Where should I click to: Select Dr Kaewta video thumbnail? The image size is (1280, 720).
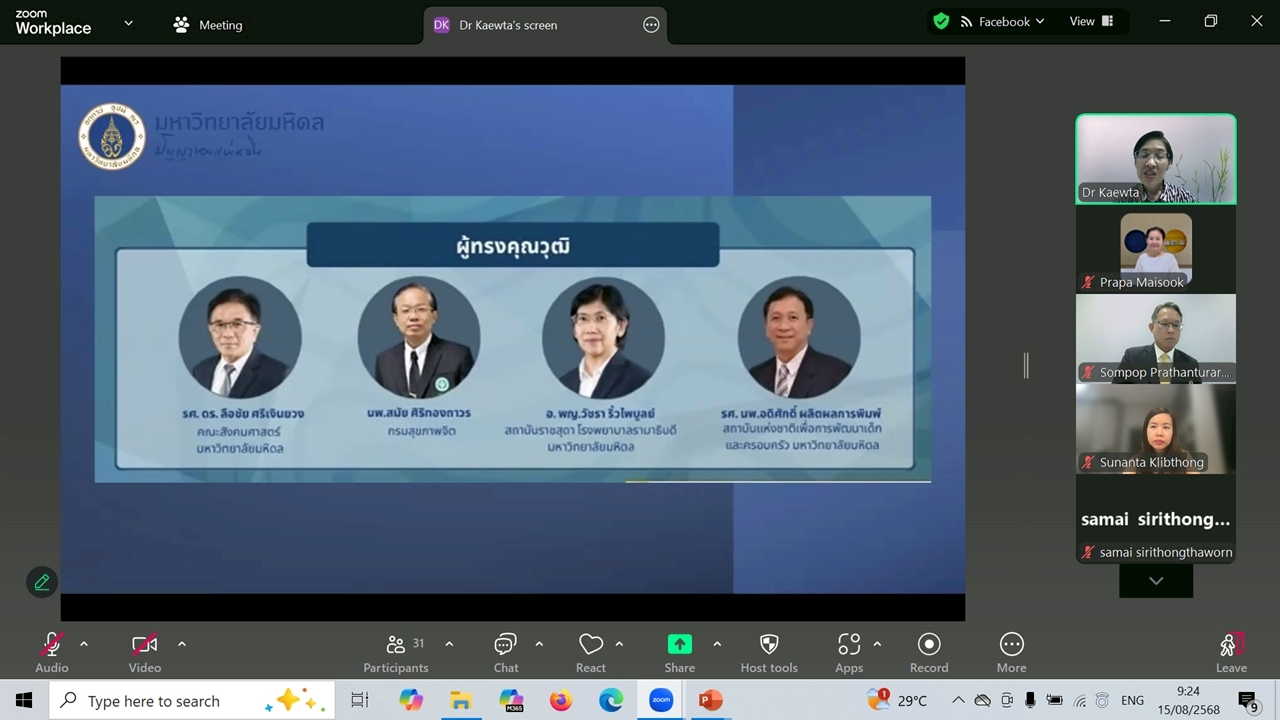pos(1156,159)
